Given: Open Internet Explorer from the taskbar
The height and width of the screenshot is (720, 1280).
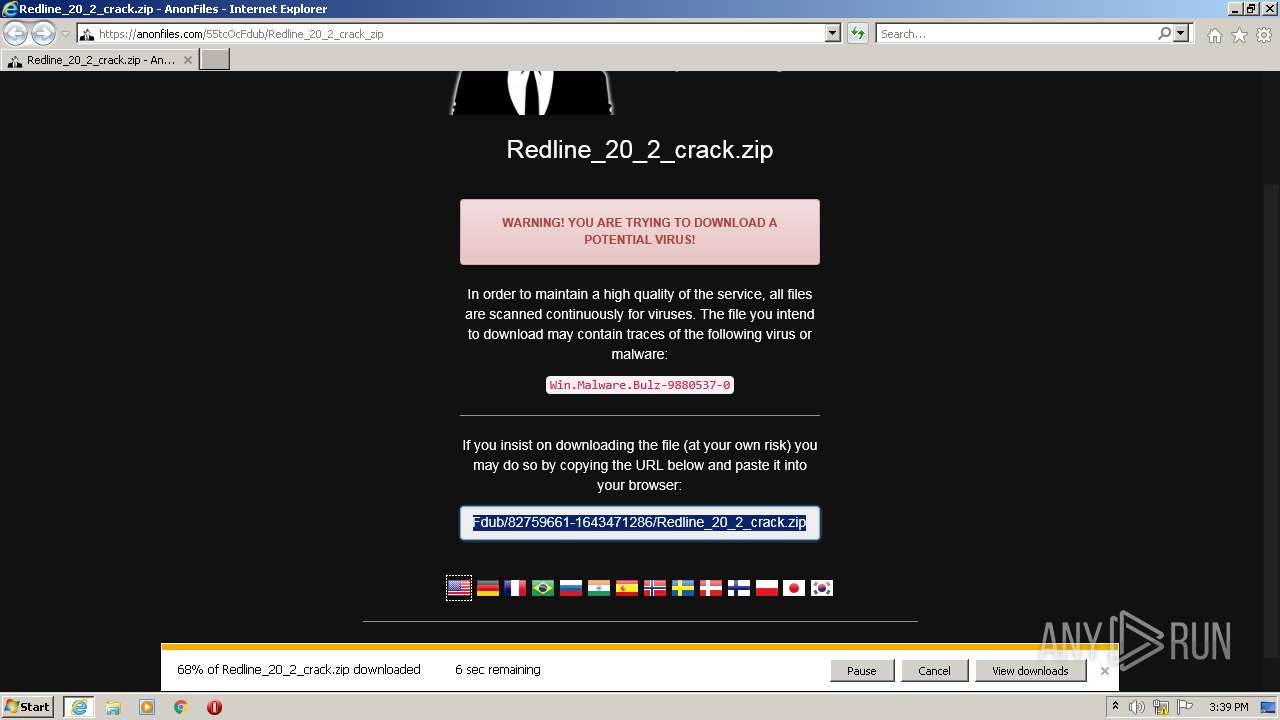Looking at the screenshot, I should pyautogui.click(x=79, y=707).
